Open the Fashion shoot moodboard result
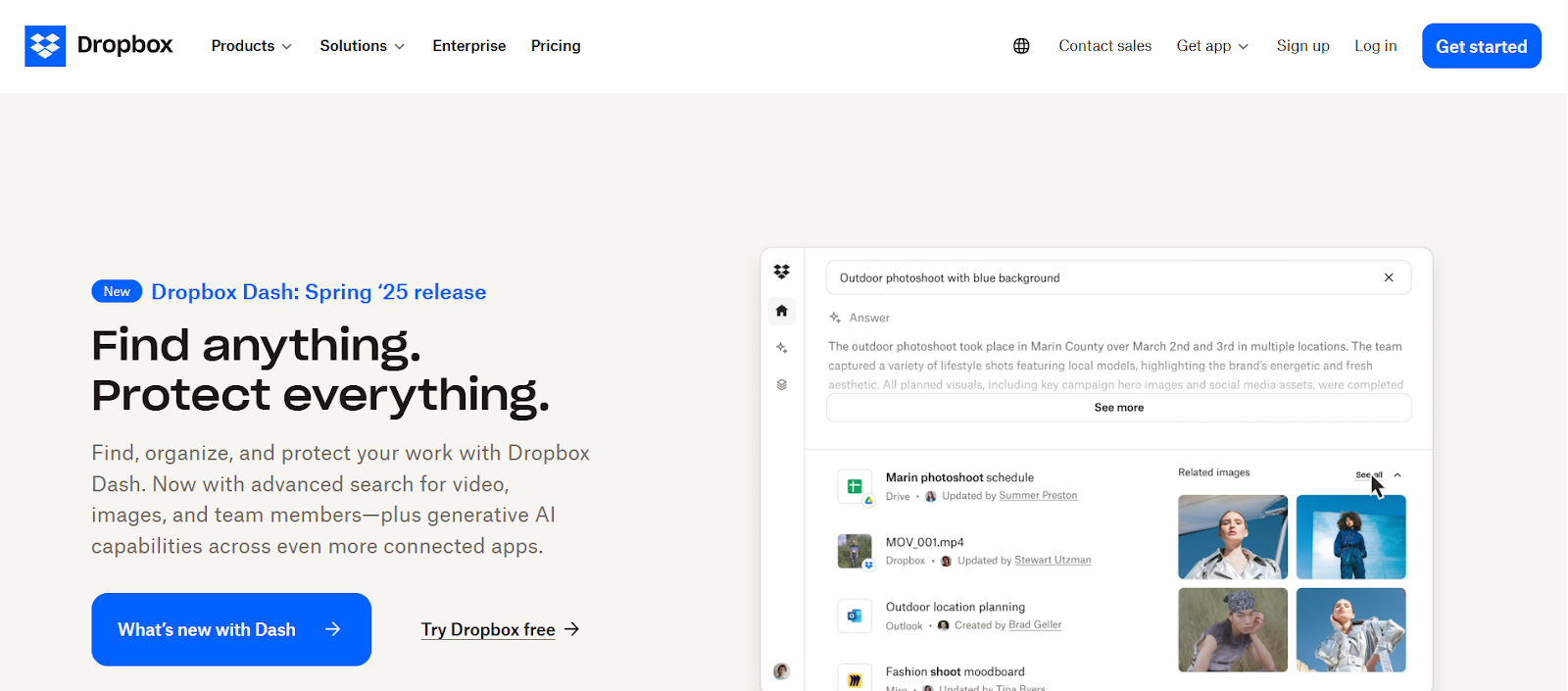The height and width of the screenshot is (691, 1568). [x=955, y=671]
